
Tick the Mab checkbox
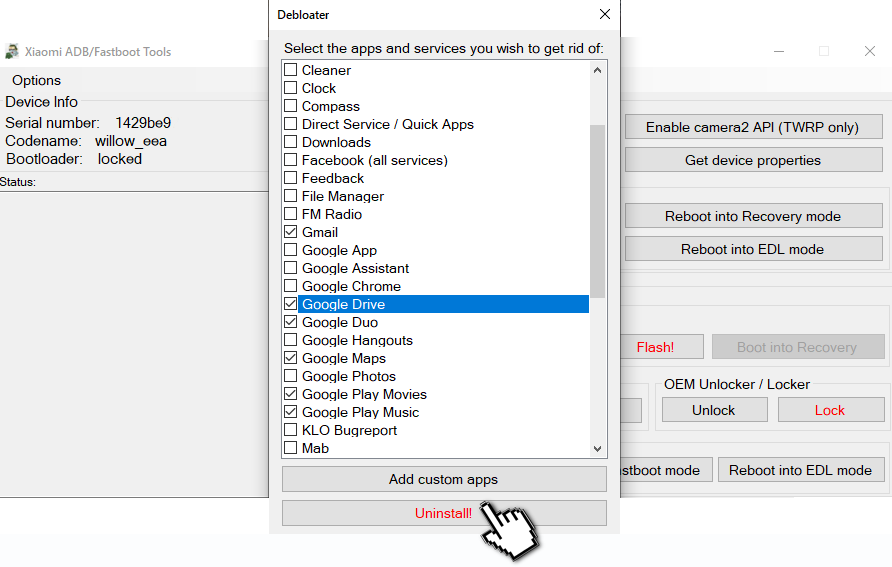(290, 448)
